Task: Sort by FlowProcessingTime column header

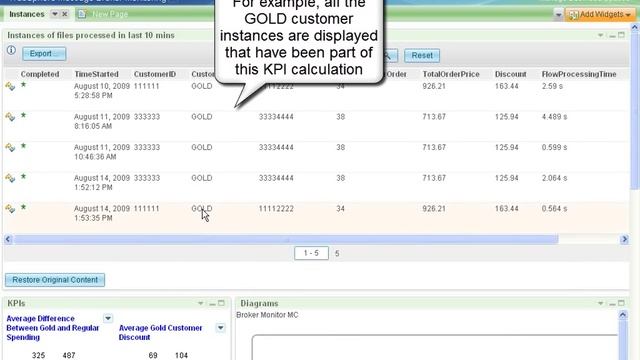Action: click(x=579, y=74)
